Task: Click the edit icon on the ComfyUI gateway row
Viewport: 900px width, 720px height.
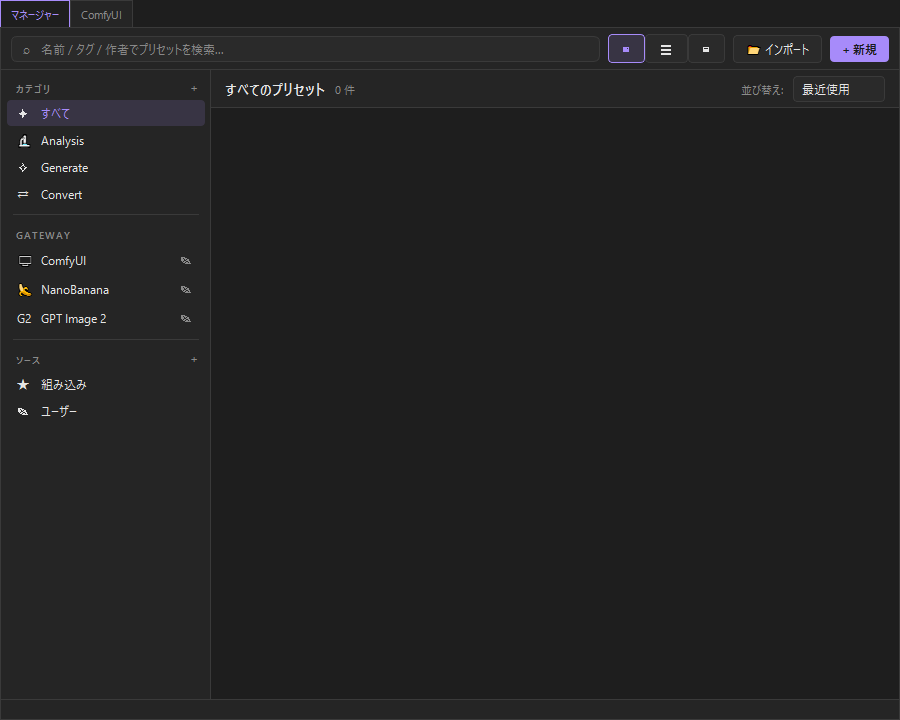Action: click(185, 261)
